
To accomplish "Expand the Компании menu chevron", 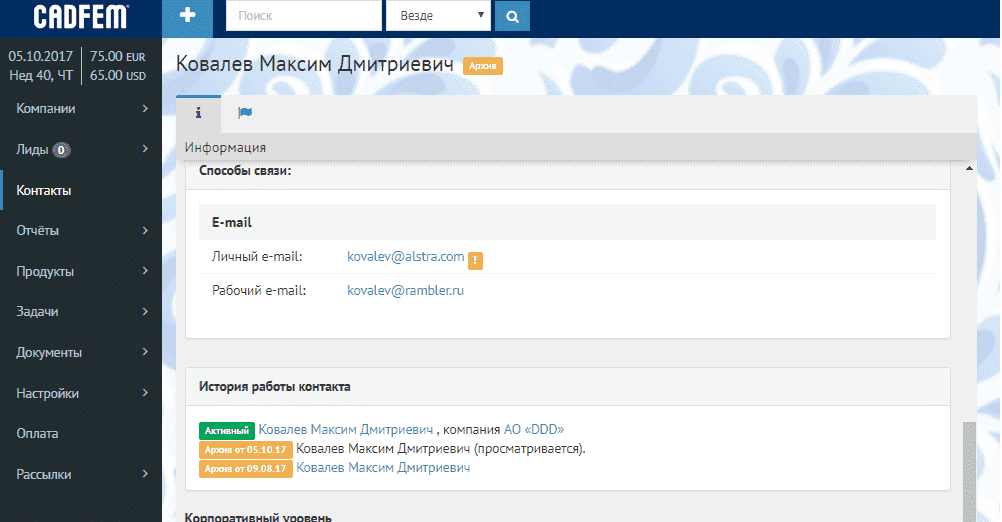I will (145, 109).
